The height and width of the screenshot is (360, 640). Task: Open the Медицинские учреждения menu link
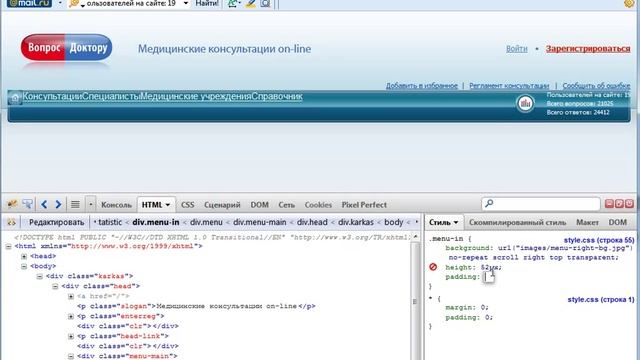[x=196, y=97]
